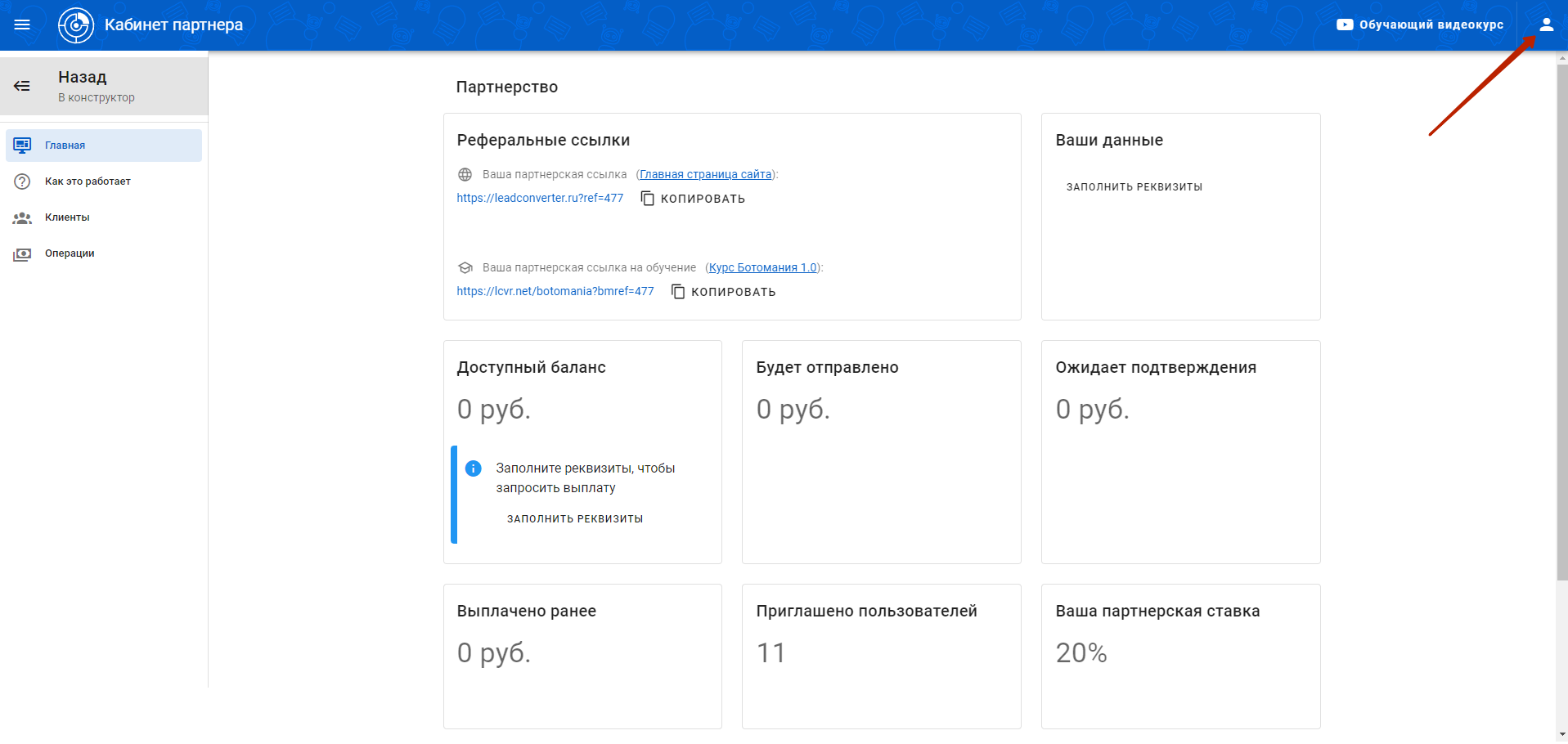Image resolution: width=1568 pixels, height=744 pixels.
Task: Click the lcvr.net/botomania partner URL
Action: click(555, 291)
